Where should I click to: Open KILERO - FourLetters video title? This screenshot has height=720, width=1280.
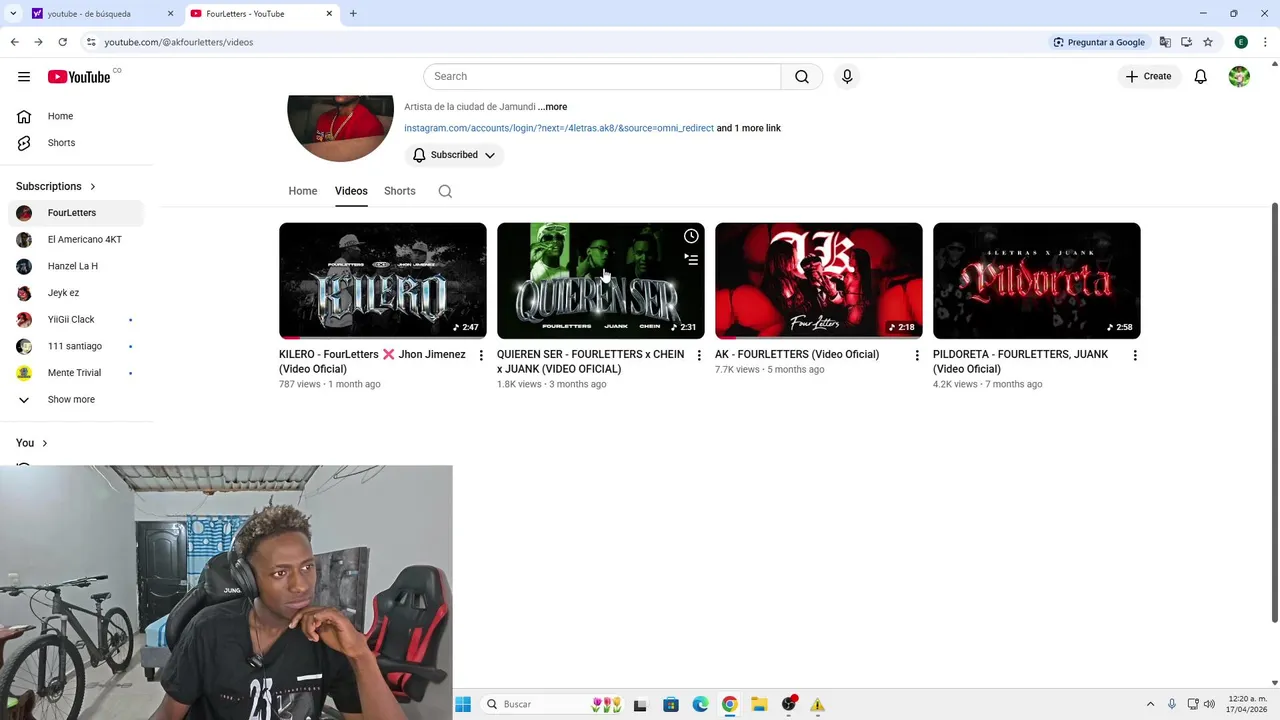coord(372,361)
